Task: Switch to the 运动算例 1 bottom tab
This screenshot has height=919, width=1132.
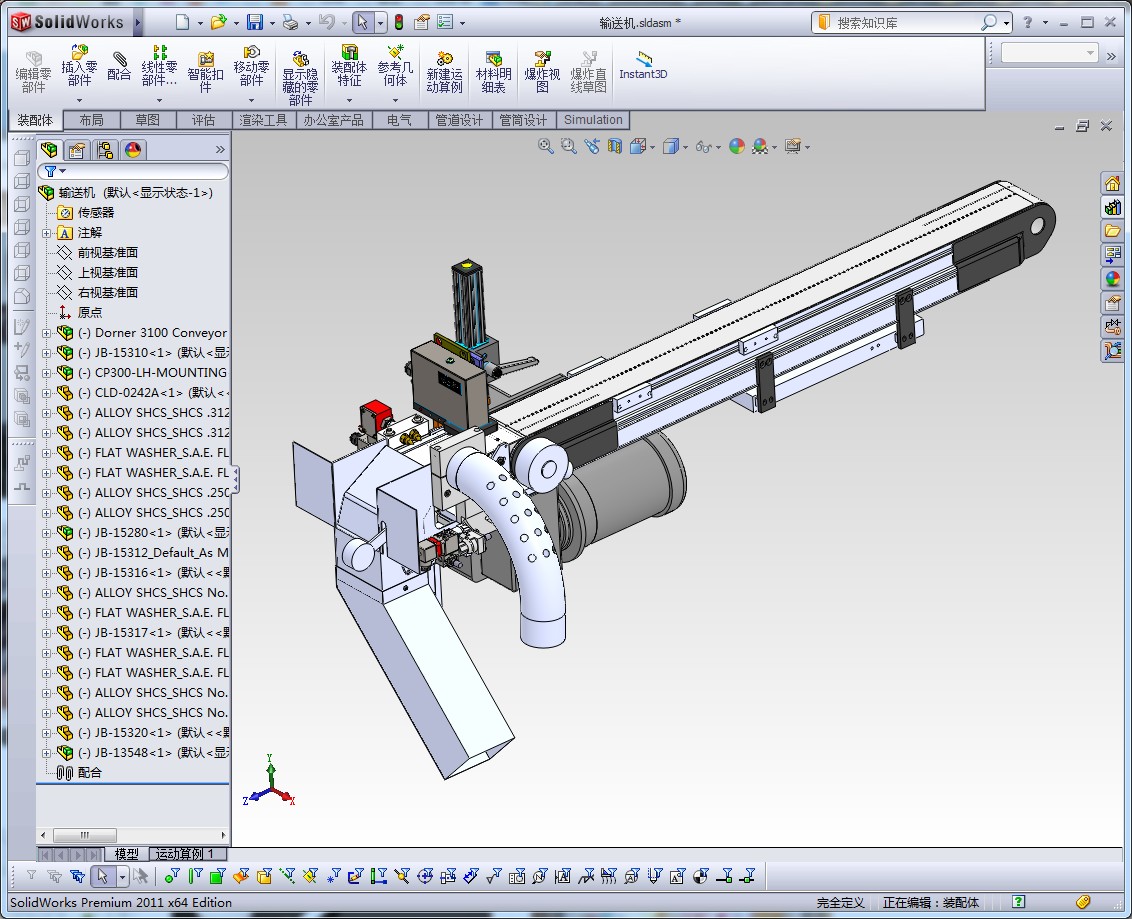Action: pyautogui.click(x=186, y=854)
